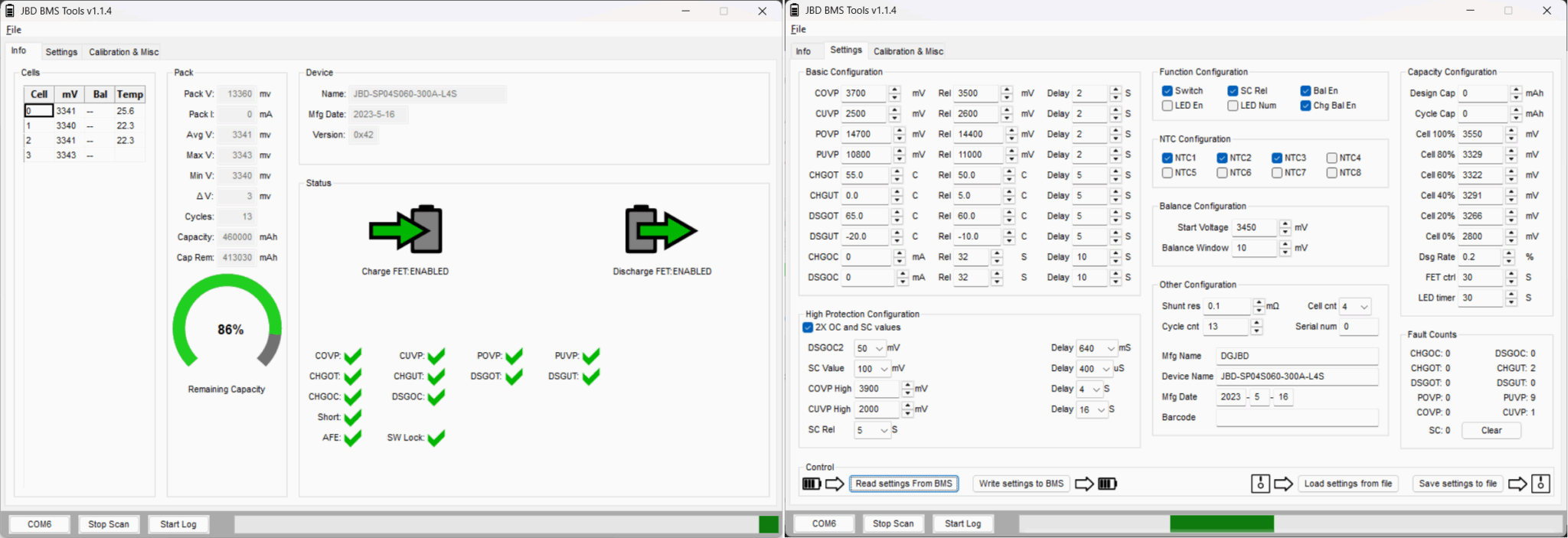This screenshot has height=538, width=1568.
Task: Open the Info tab in the right window
Action: (x=803, y=51)
